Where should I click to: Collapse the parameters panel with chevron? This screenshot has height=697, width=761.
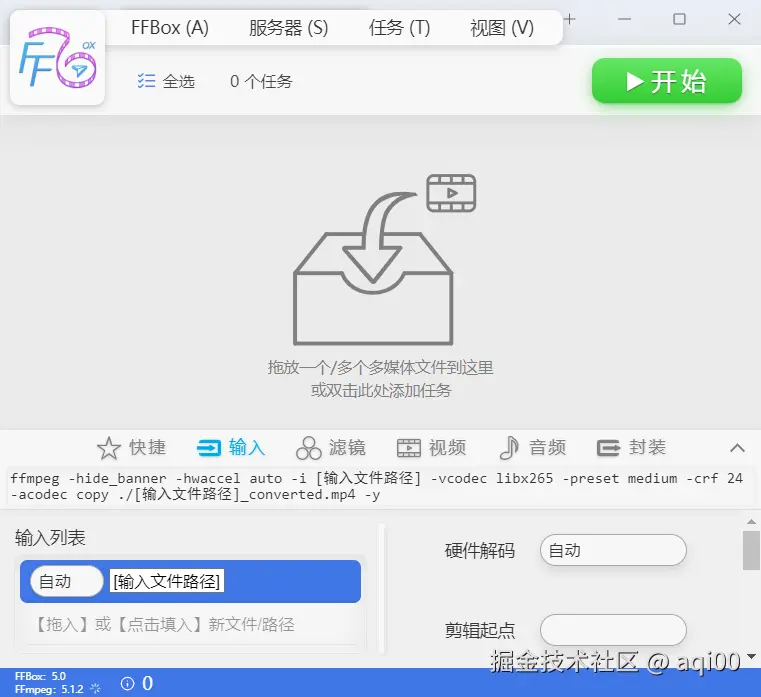pyautogui.click(x=737, y=448)
